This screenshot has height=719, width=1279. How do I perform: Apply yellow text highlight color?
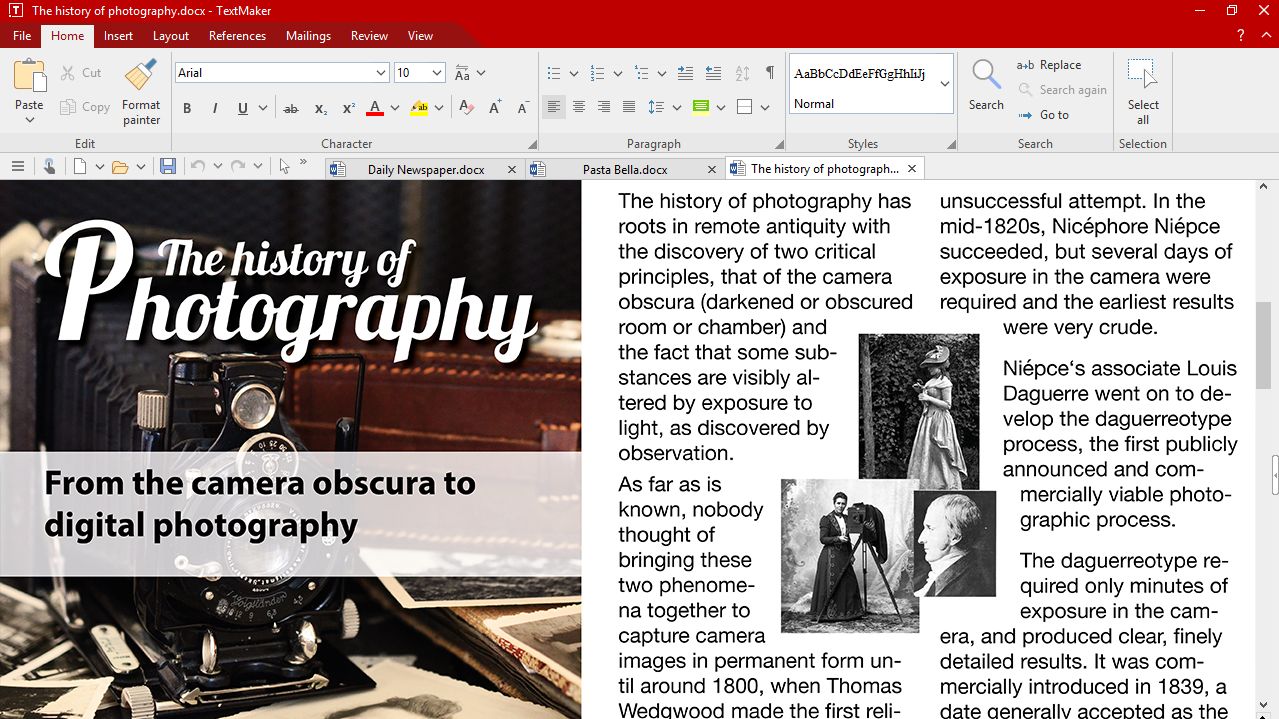(419, 108)
